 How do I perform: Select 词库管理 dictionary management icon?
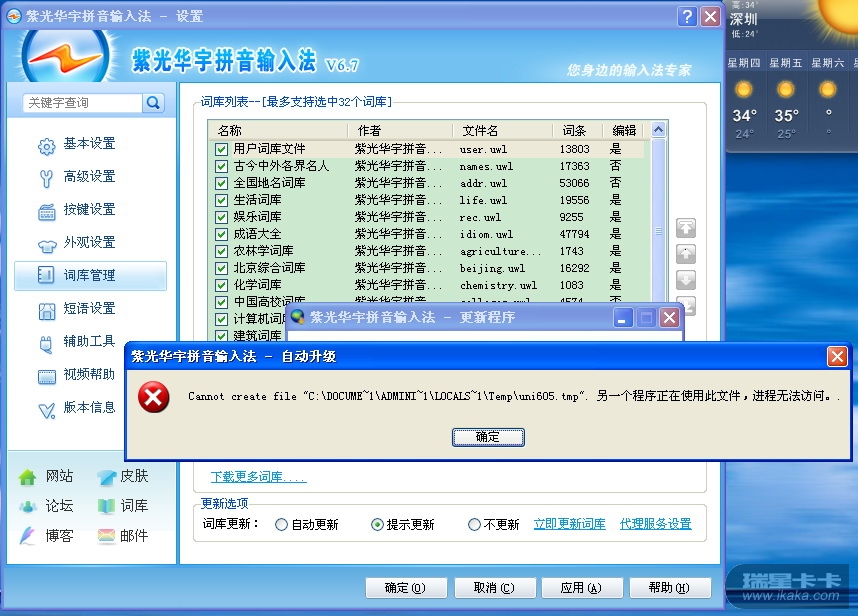[x=46, y=275]
